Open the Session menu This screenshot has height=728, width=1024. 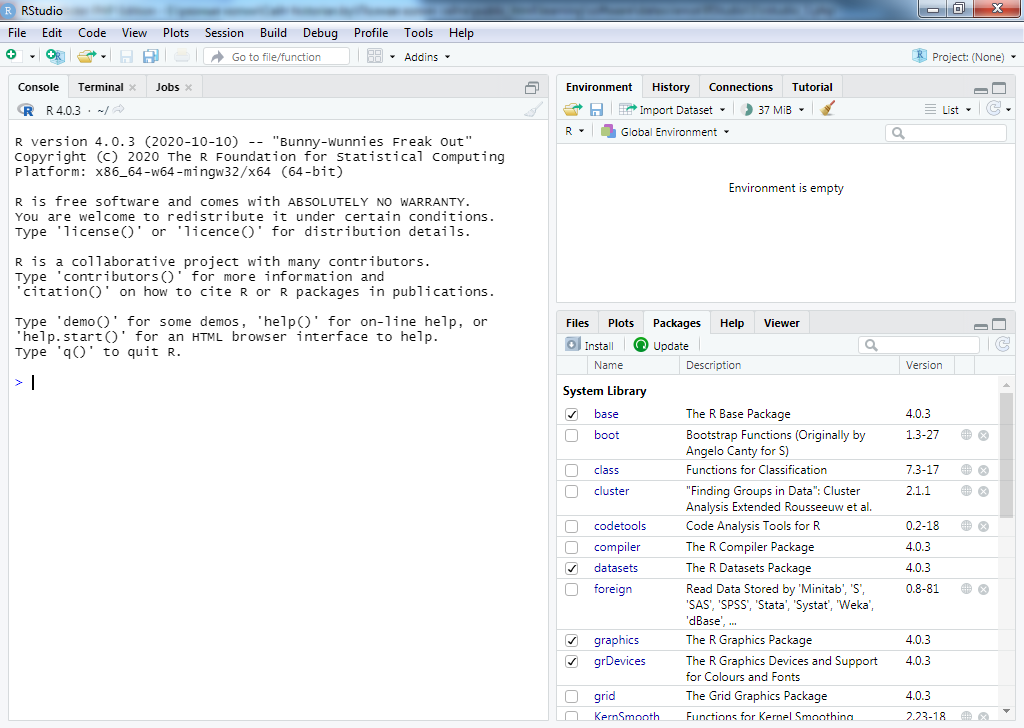point(224,33)
